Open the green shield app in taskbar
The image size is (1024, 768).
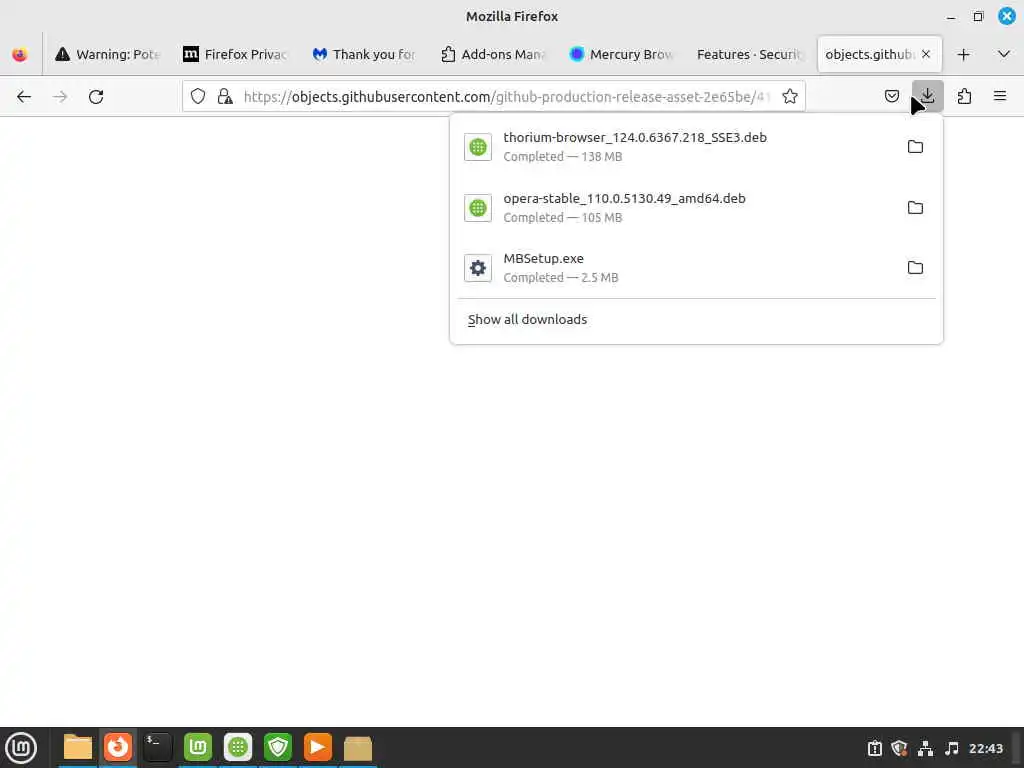point(278,747)
